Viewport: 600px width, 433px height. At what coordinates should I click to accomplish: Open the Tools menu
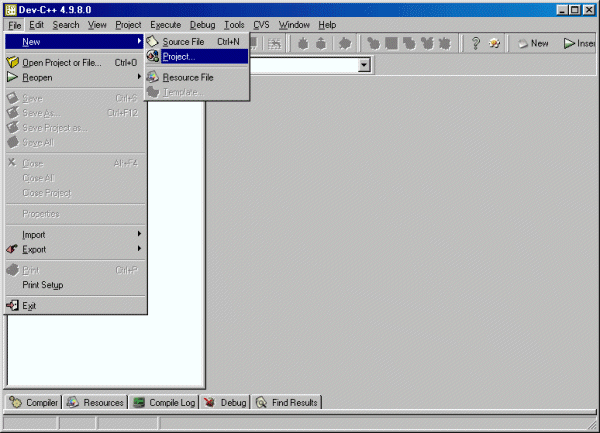tap(234, 25)
